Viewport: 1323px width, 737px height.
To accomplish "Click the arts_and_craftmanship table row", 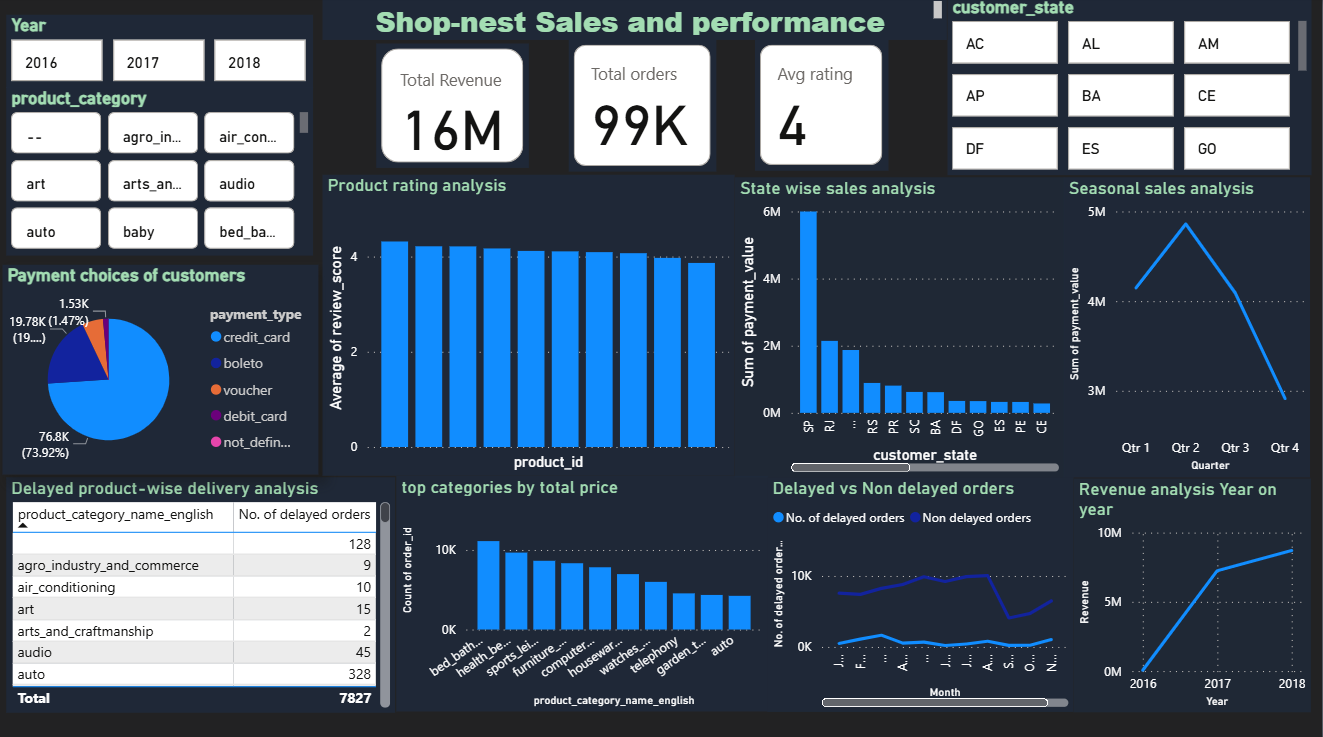I will pos(194,631).
